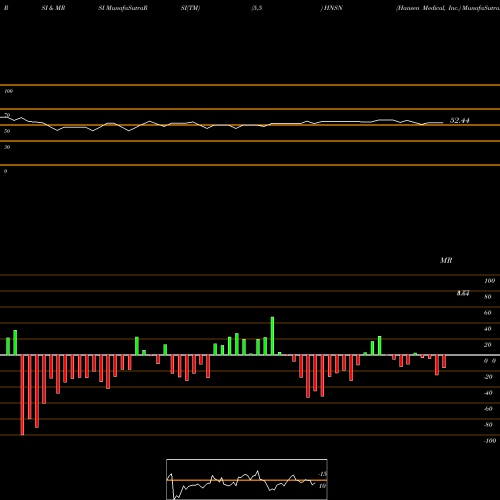Click the RSI axis label 30
500x500 pixels.
7,147
